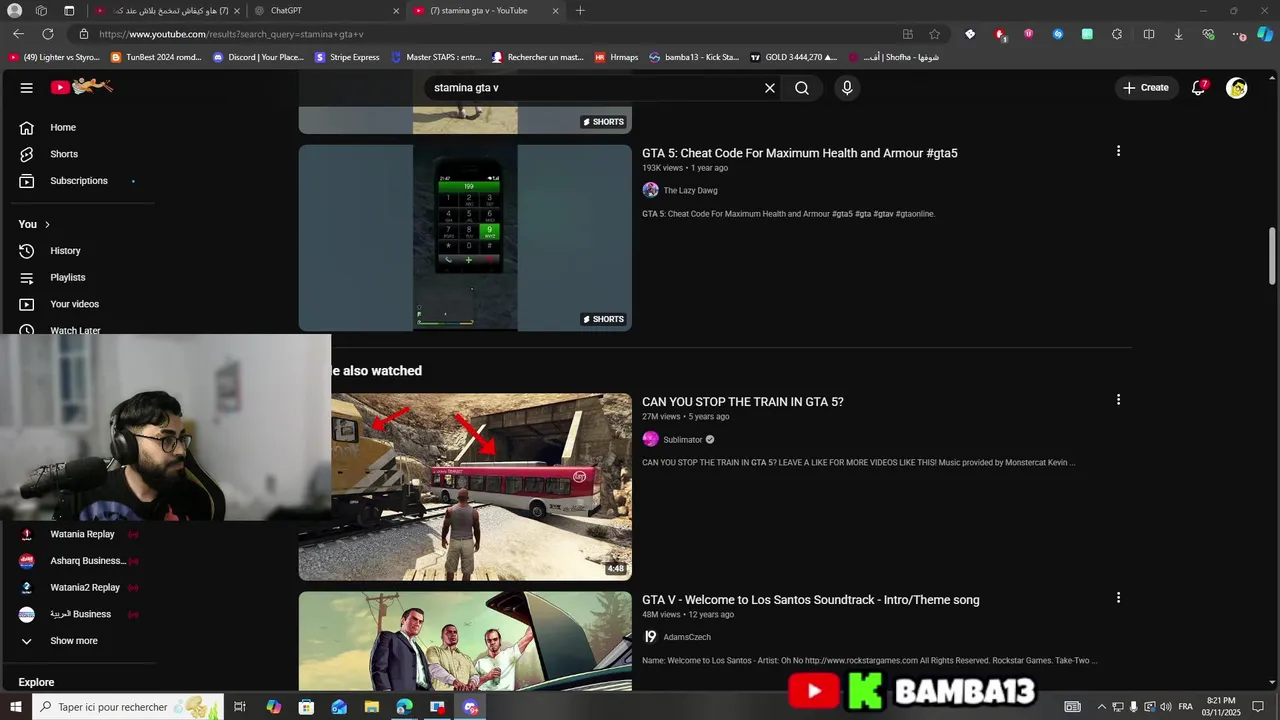Open Windows Start button

(15, 707)
